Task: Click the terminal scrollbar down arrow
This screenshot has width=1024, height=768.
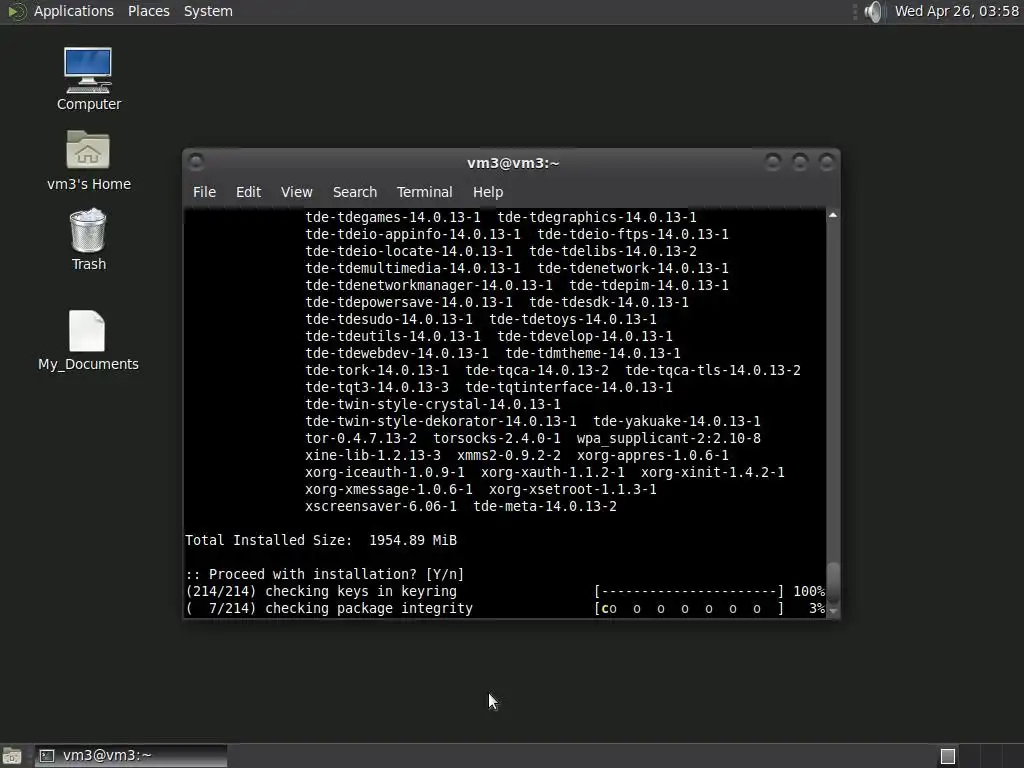Action: pos(833,612)
